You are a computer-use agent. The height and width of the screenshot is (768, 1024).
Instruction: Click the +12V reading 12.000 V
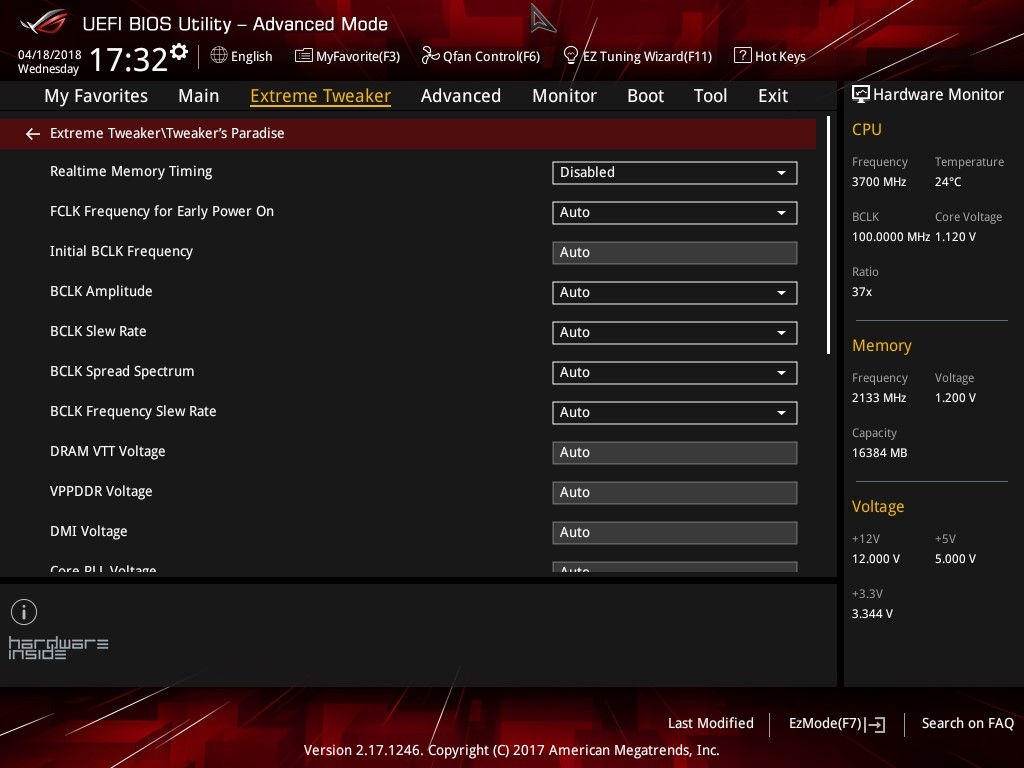[x=876, y=559]
